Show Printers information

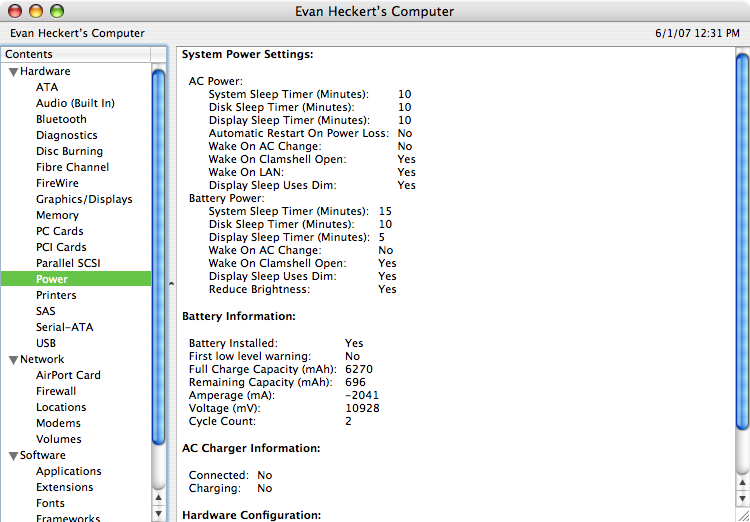click(x=56, y=295)
